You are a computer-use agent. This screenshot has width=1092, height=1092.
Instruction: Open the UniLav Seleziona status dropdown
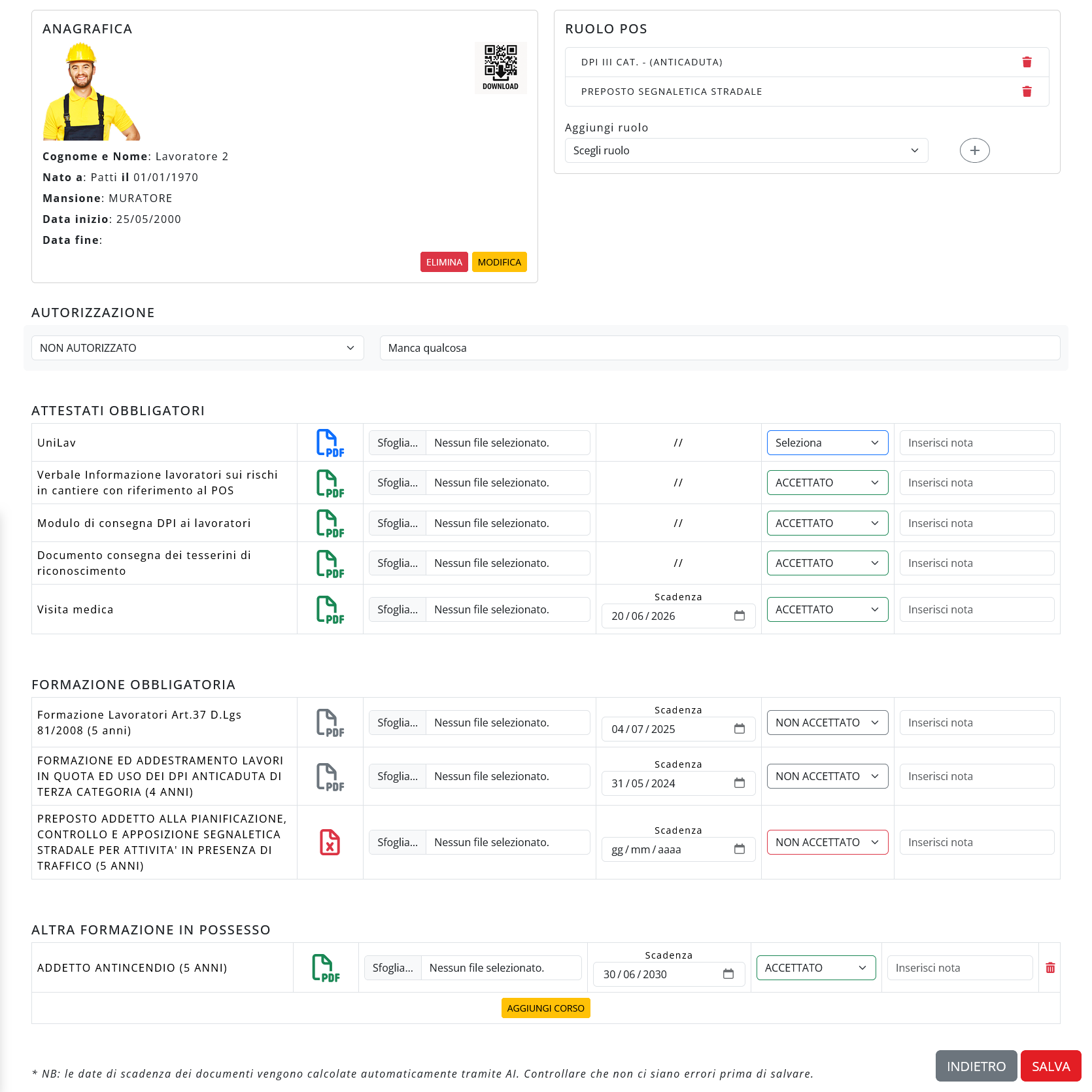click(x=827, y=443)
